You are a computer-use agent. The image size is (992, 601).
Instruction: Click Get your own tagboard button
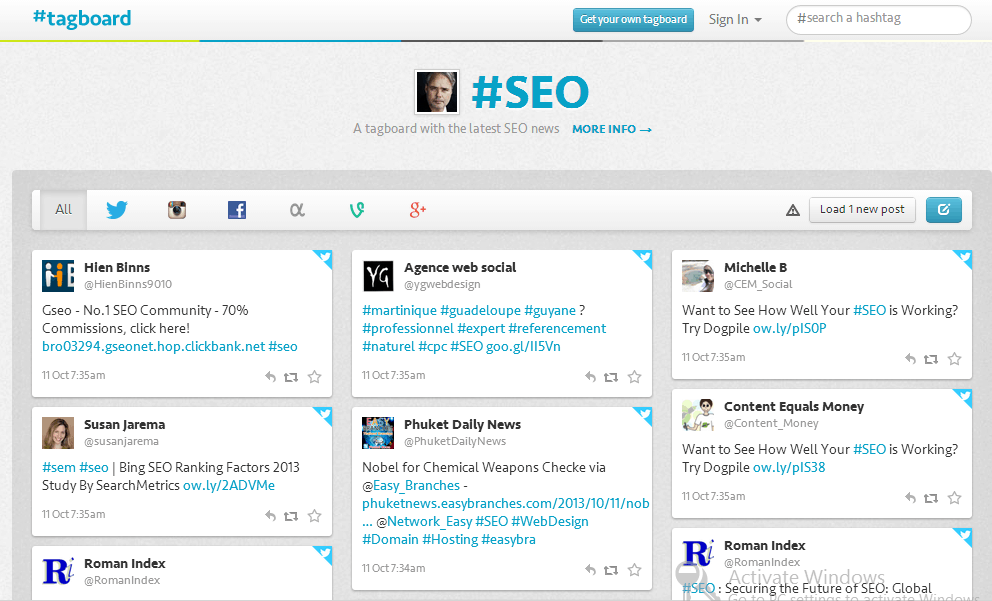point(633,20)
